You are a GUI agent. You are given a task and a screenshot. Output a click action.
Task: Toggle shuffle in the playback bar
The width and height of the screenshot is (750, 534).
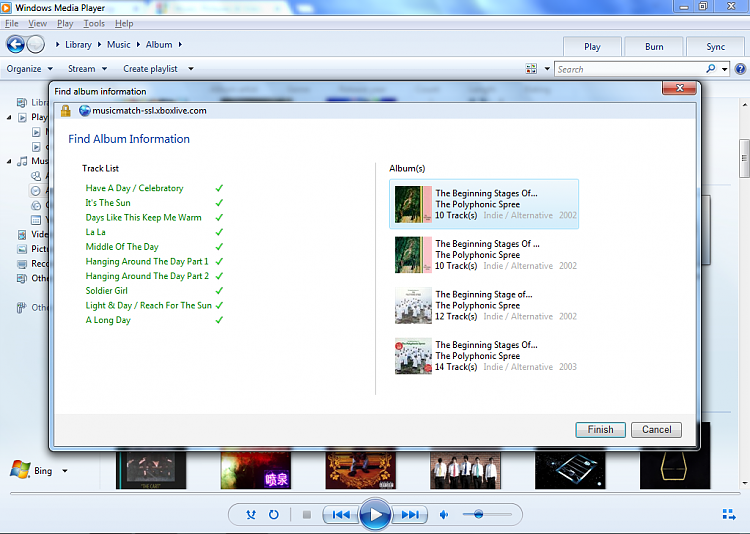(x=251, y=515)
